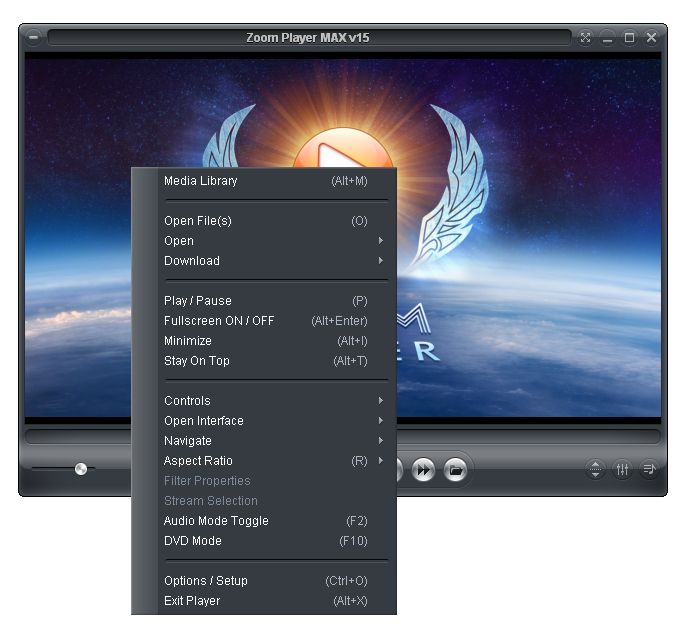Image resolution: width=692 pixels, height=632 pixels.
Task: Click the round menu button at title bar left
Action: (33, 38)
